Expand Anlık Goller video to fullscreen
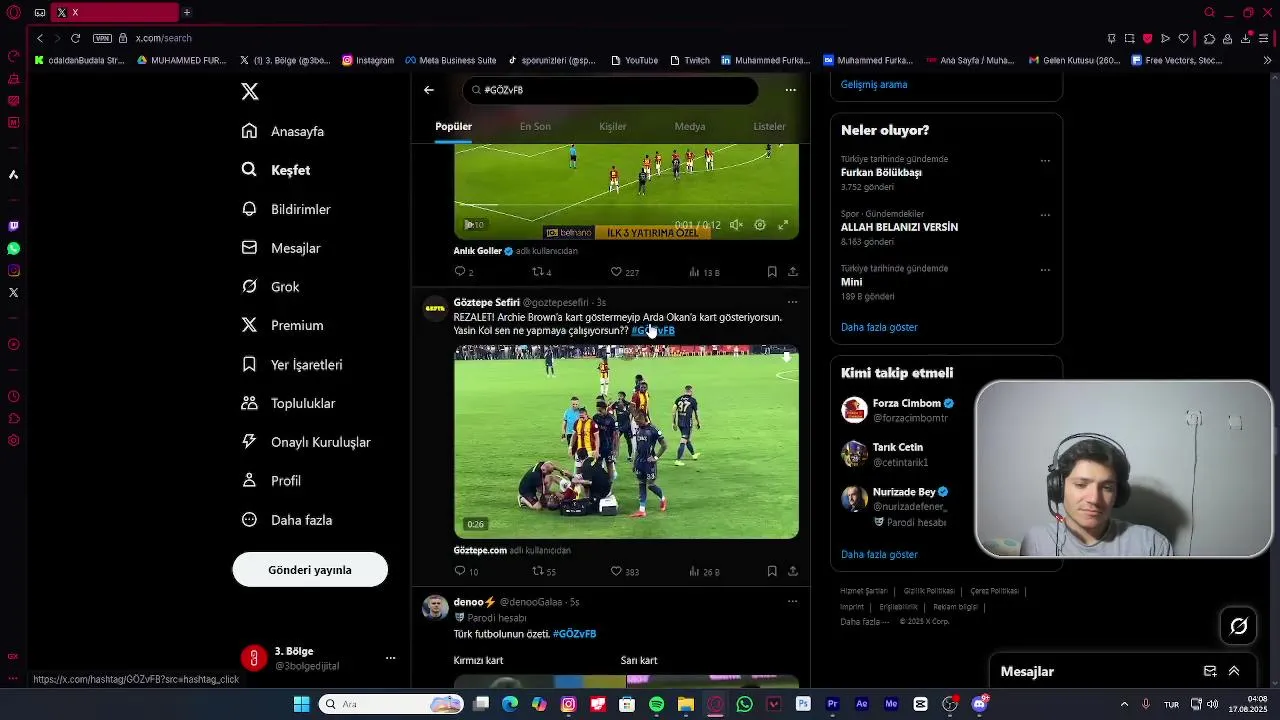Image resolution: width=1280 pixels, height=720 pixels. tap(783, 225)
